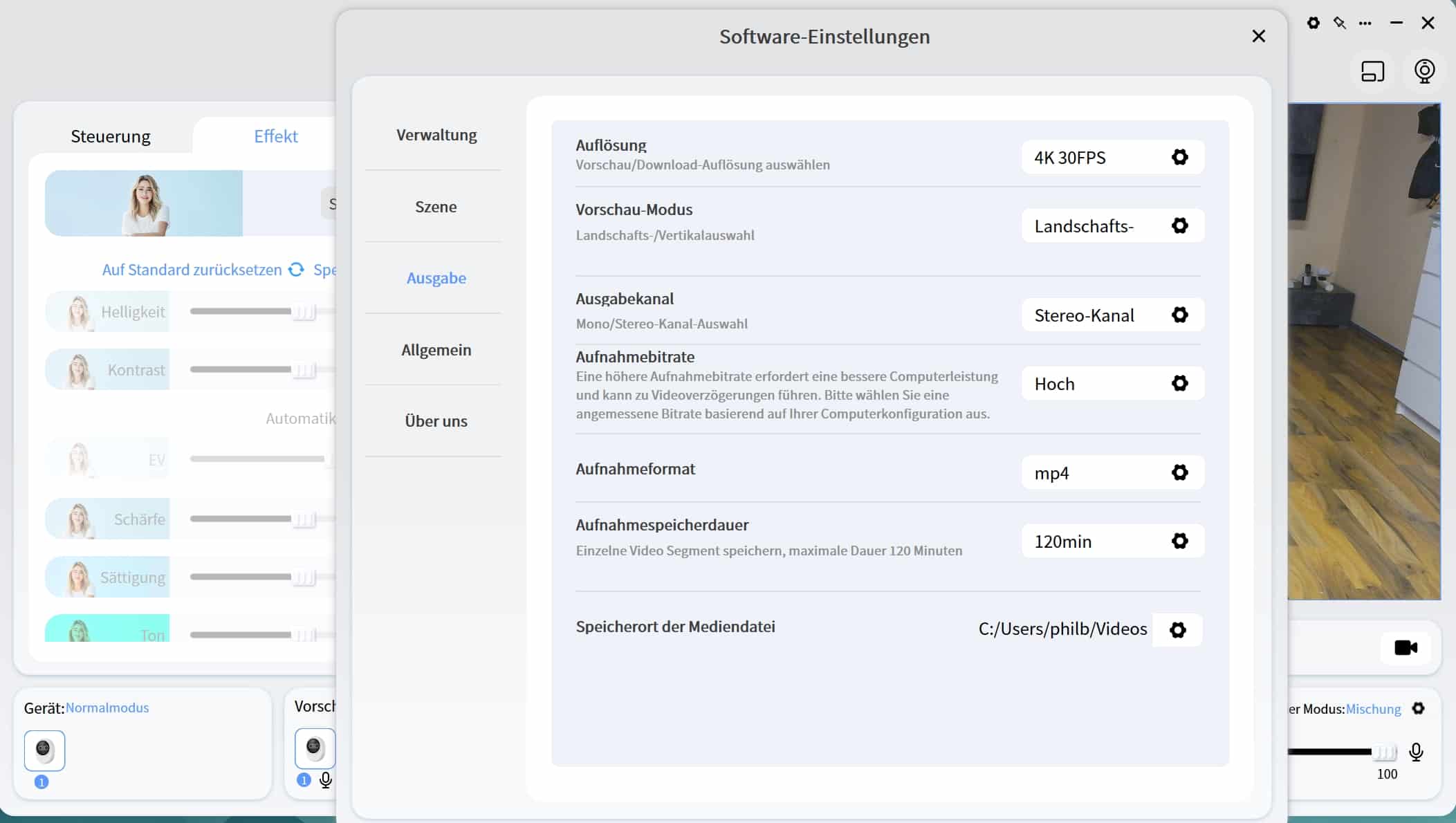
Task: Select the camera device thumbnail under Gerät
Action: click(x=44, y=750)
